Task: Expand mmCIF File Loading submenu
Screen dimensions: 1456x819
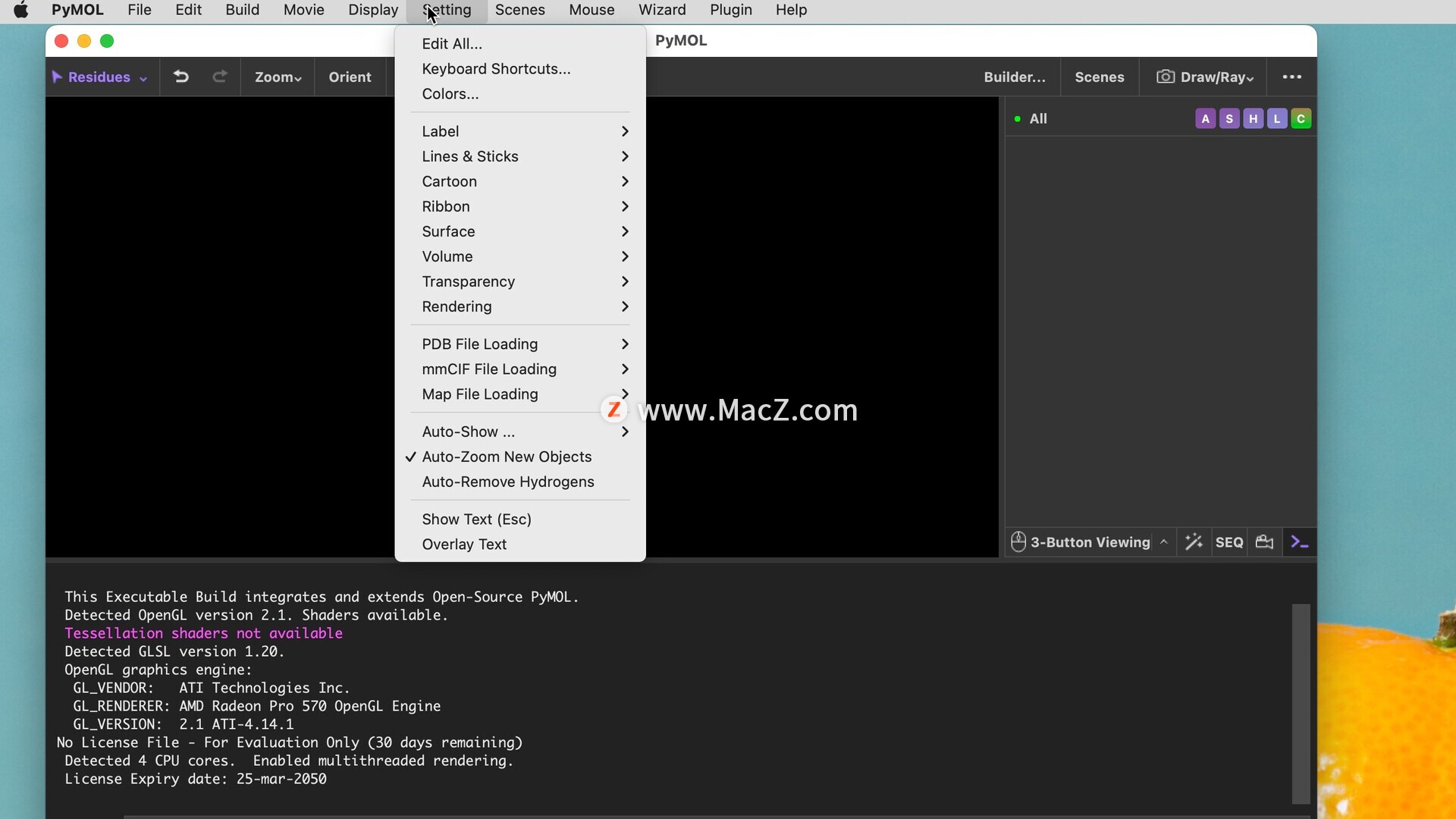Action: click(x=520, y=369)
